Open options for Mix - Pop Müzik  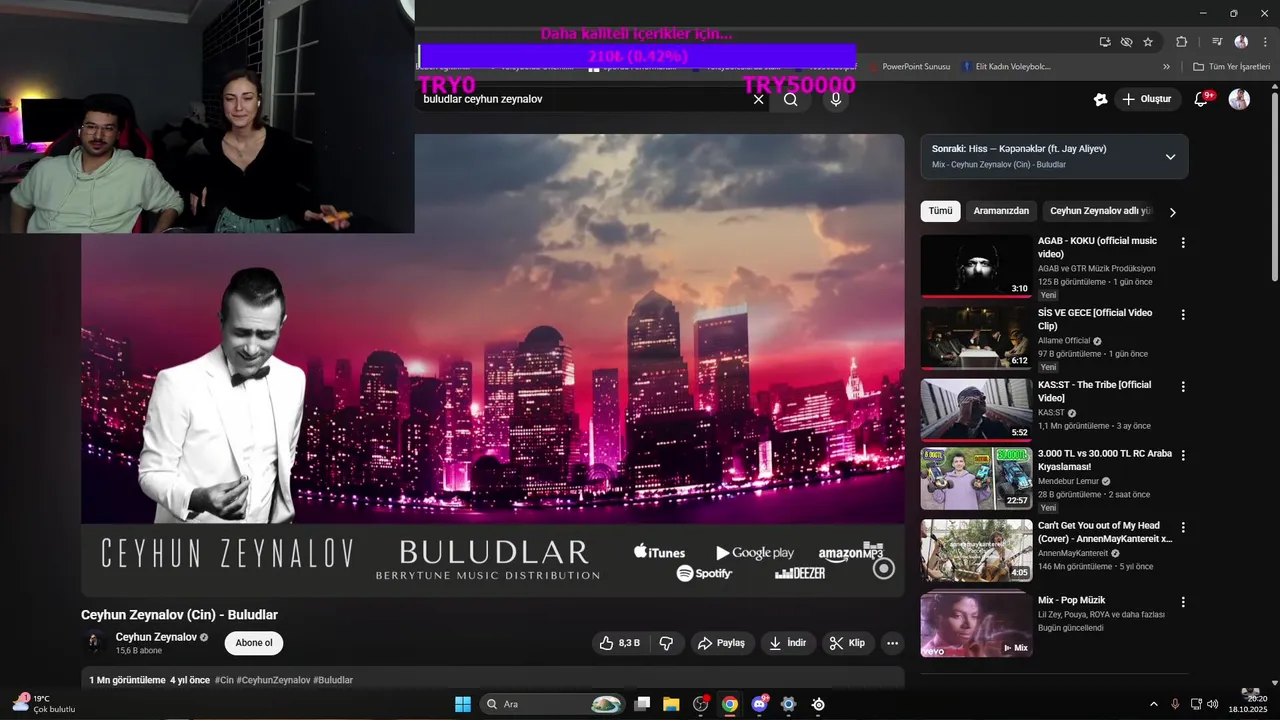1183,603
